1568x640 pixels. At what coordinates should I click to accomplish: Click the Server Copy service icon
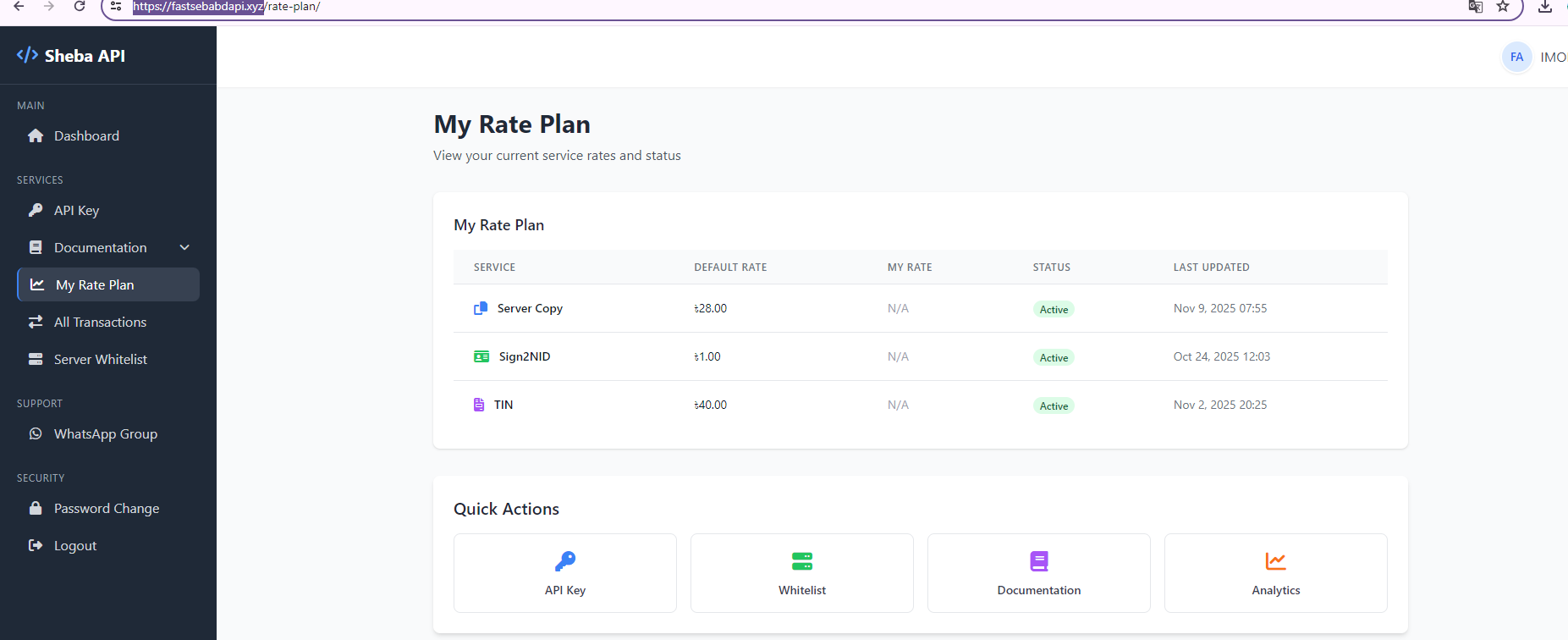coord(481,308)
